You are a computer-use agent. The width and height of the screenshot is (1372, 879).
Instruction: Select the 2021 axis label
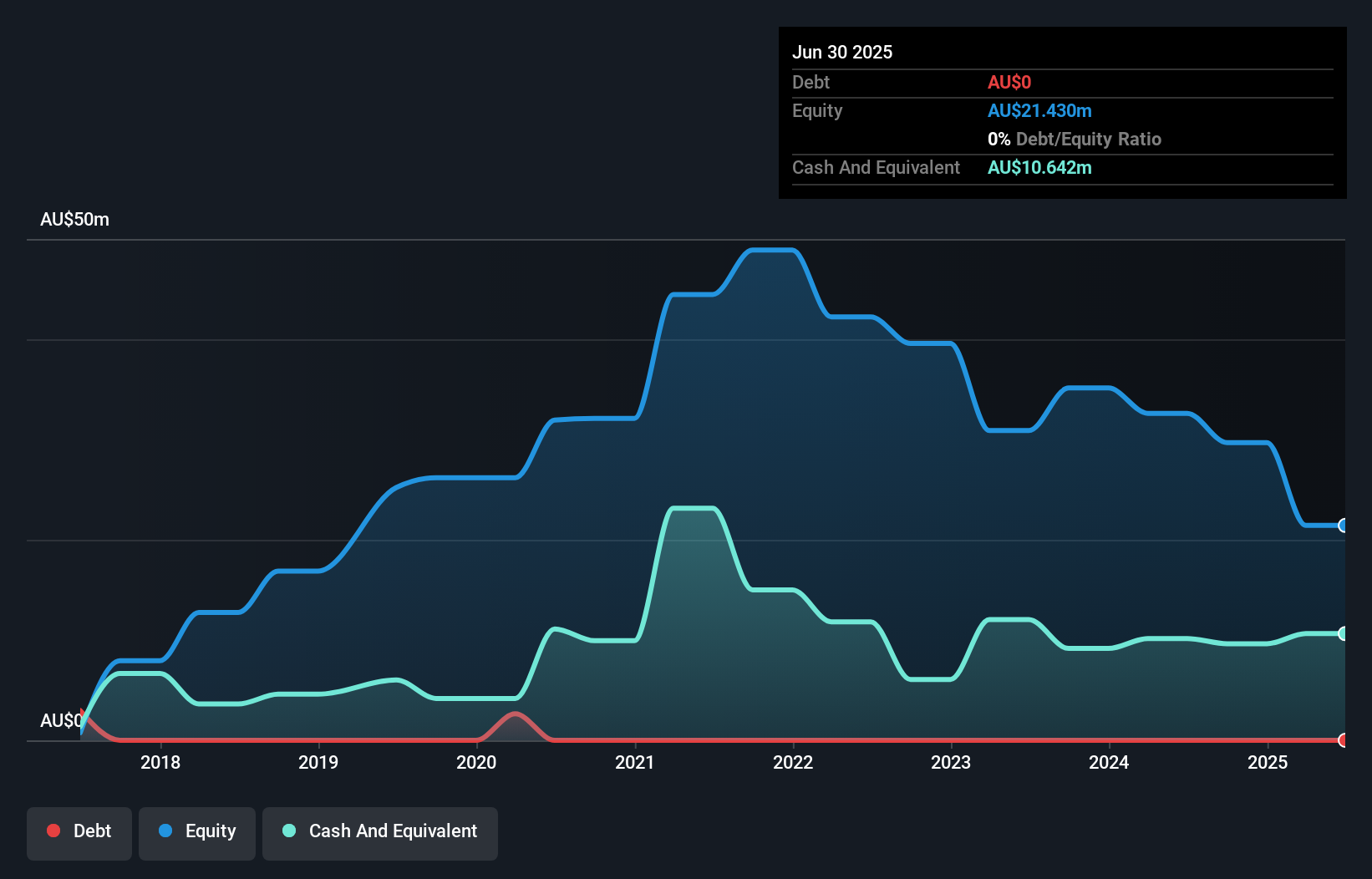(x=635, y=762)
